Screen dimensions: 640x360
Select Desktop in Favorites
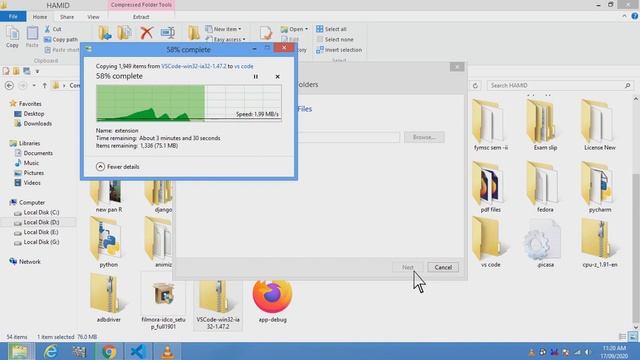point(29,113)
